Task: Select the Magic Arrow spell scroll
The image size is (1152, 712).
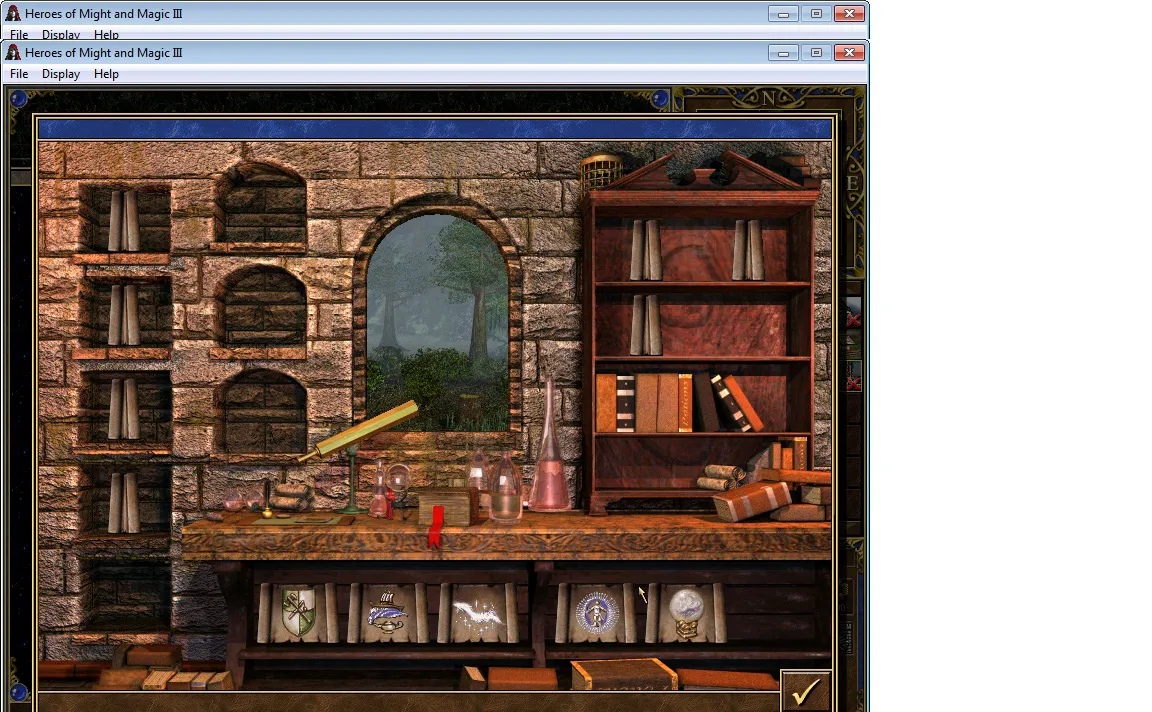Action: (x=478, y=613)
